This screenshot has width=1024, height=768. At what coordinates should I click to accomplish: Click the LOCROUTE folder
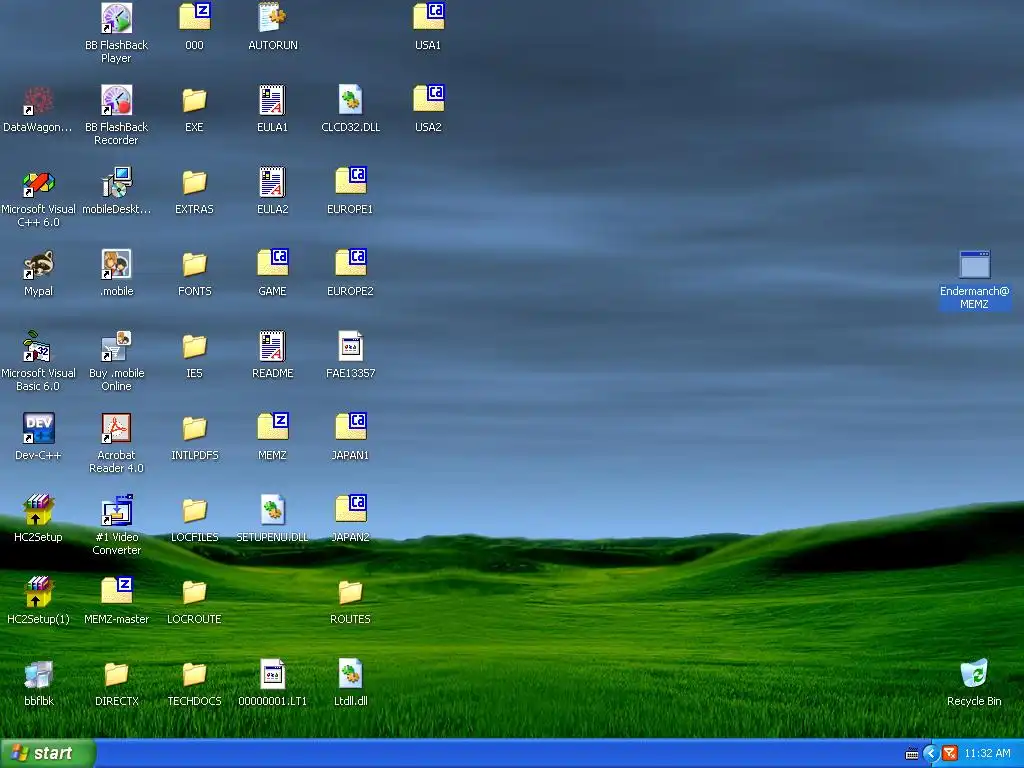tap(194, 592)
